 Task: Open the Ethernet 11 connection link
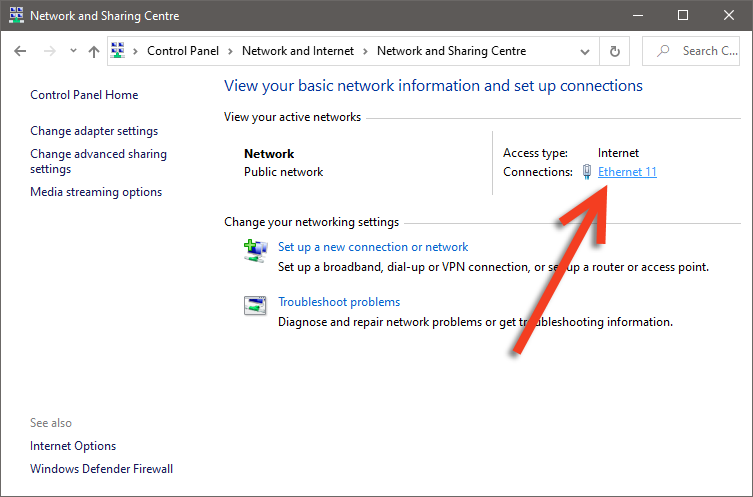point(627,172)
